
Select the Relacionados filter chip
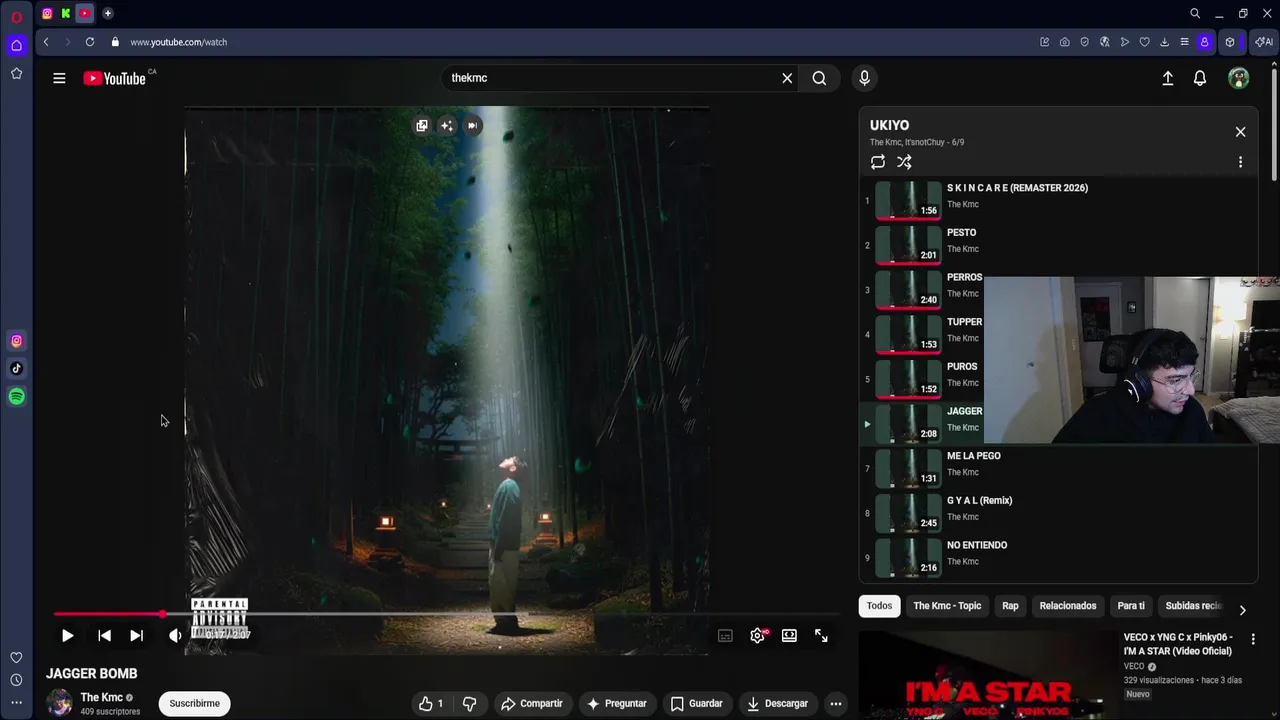pyautogui.click(x=1067, y=606)
